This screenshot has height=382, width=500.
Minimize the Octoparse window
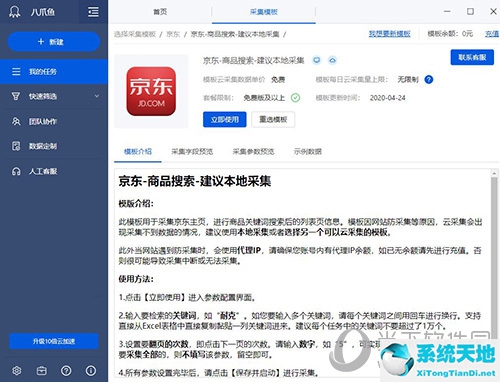point(447,12)
